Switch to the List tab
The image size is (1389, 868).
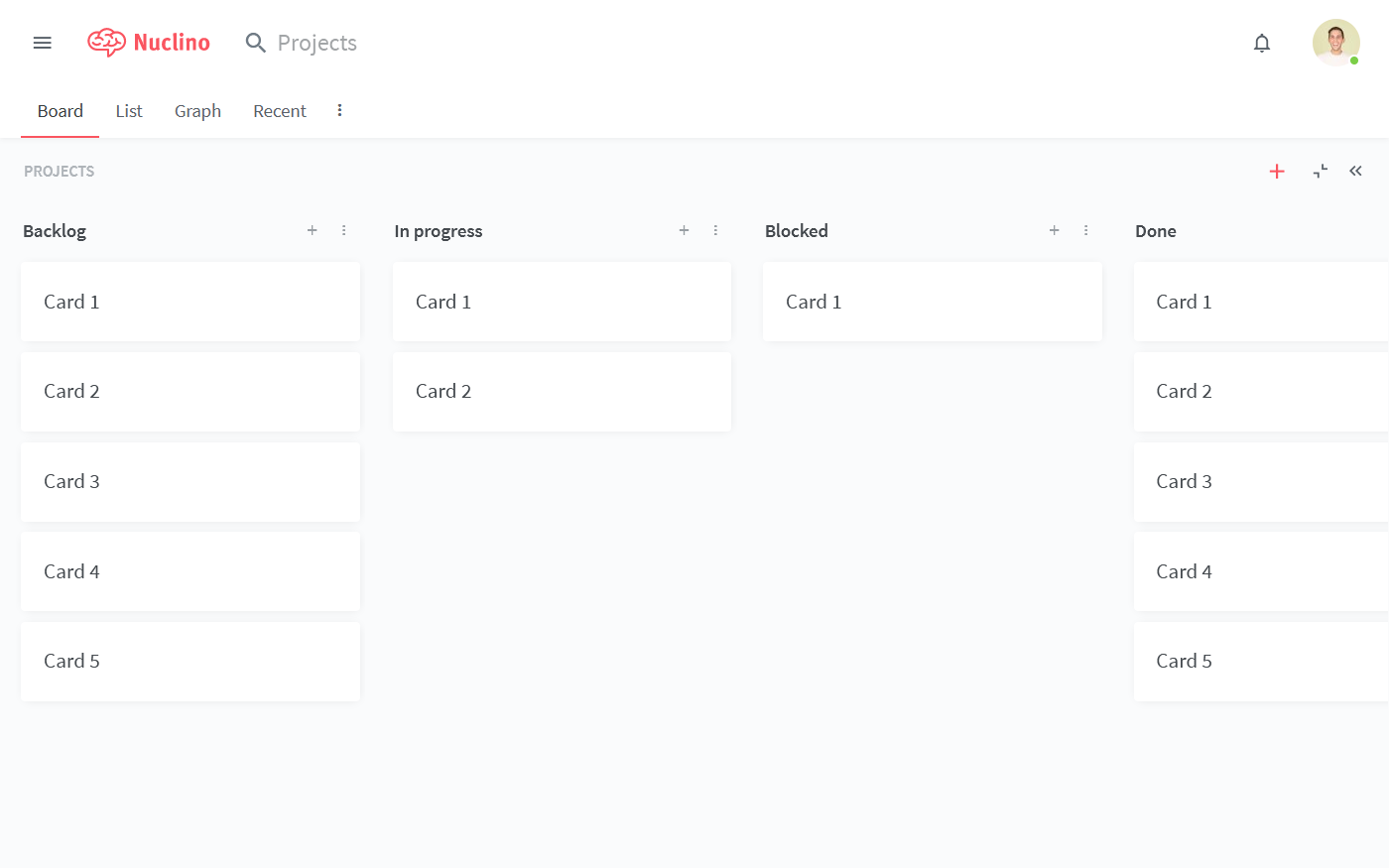tap(129, 111)
